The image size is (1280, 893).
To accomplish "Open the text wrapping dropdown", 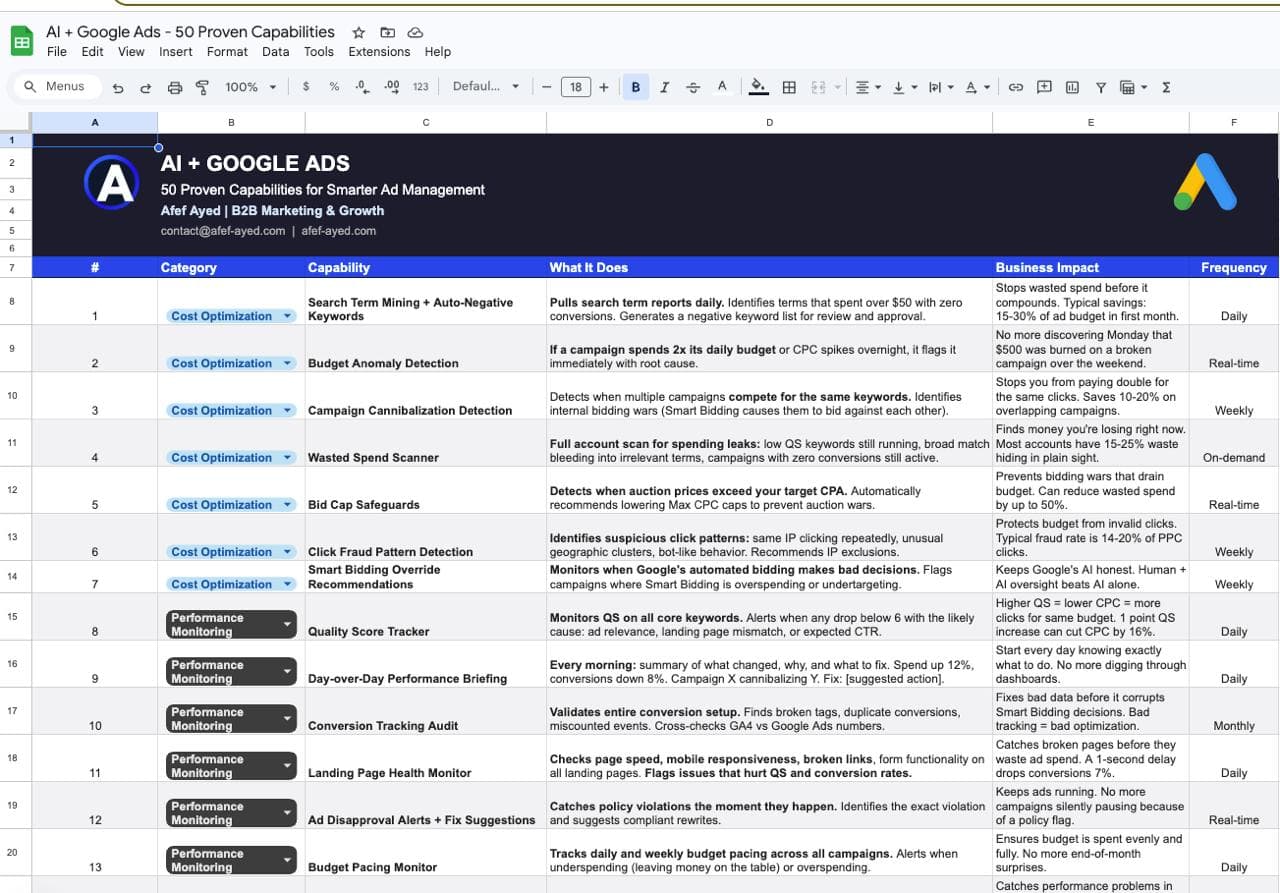I will pyautogui.click(x=940, y=87).
